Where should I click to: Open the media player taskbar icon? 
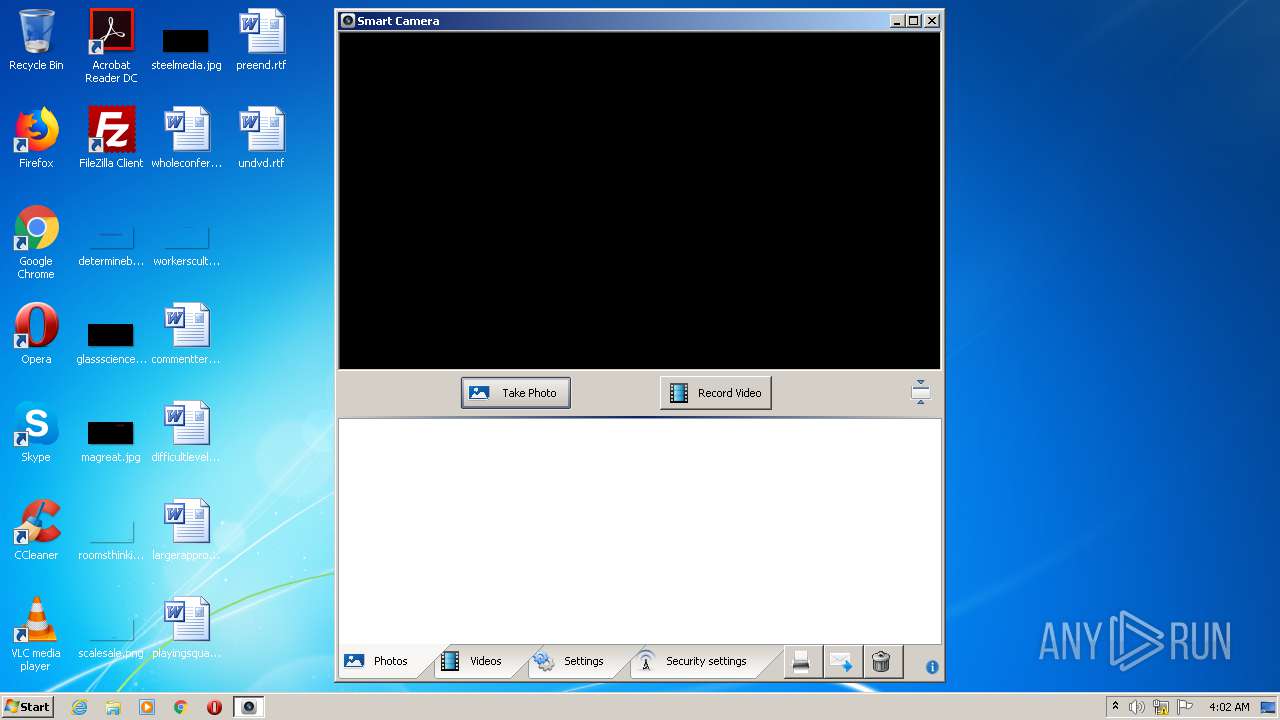[x=147, y=707]
